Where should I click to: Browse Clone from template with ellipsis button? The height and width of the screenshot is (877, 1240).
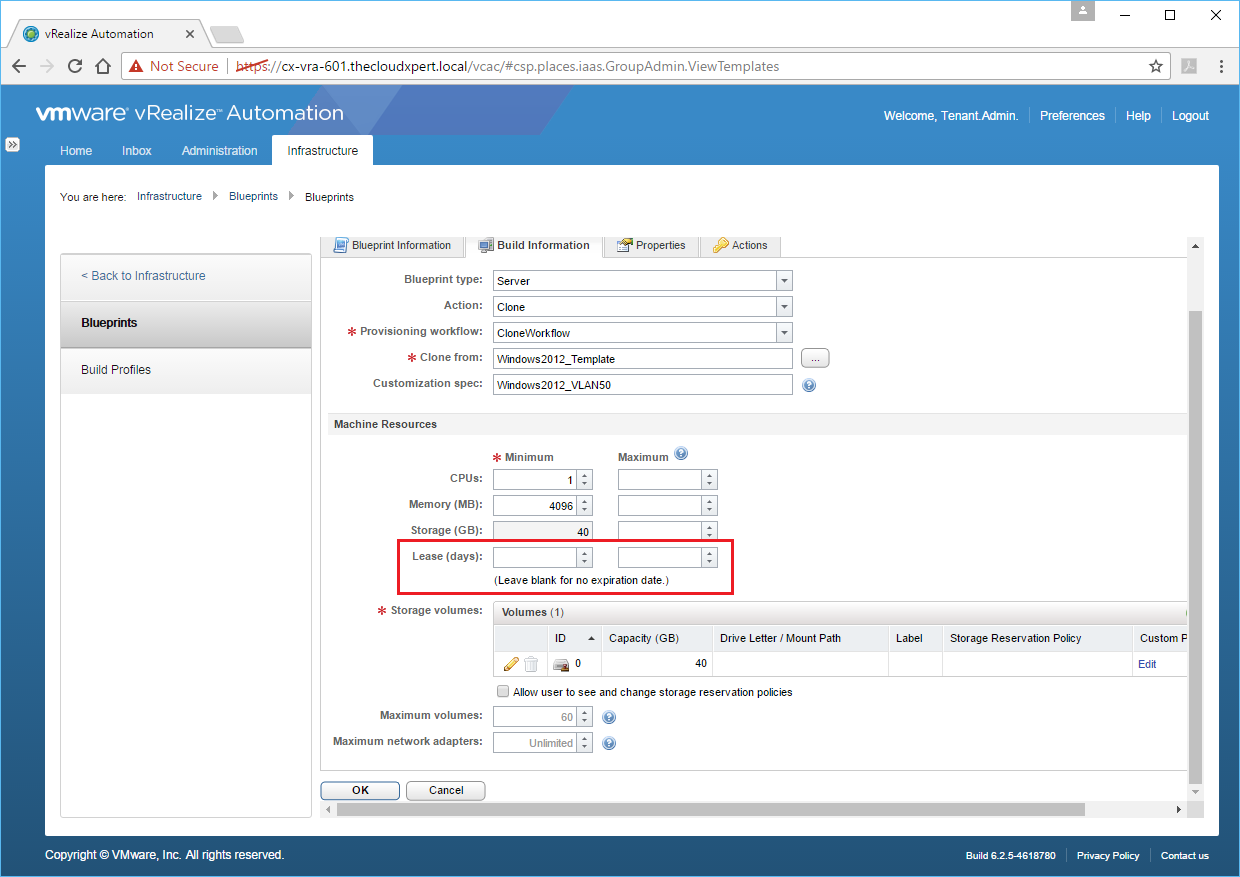coord(815,358)
